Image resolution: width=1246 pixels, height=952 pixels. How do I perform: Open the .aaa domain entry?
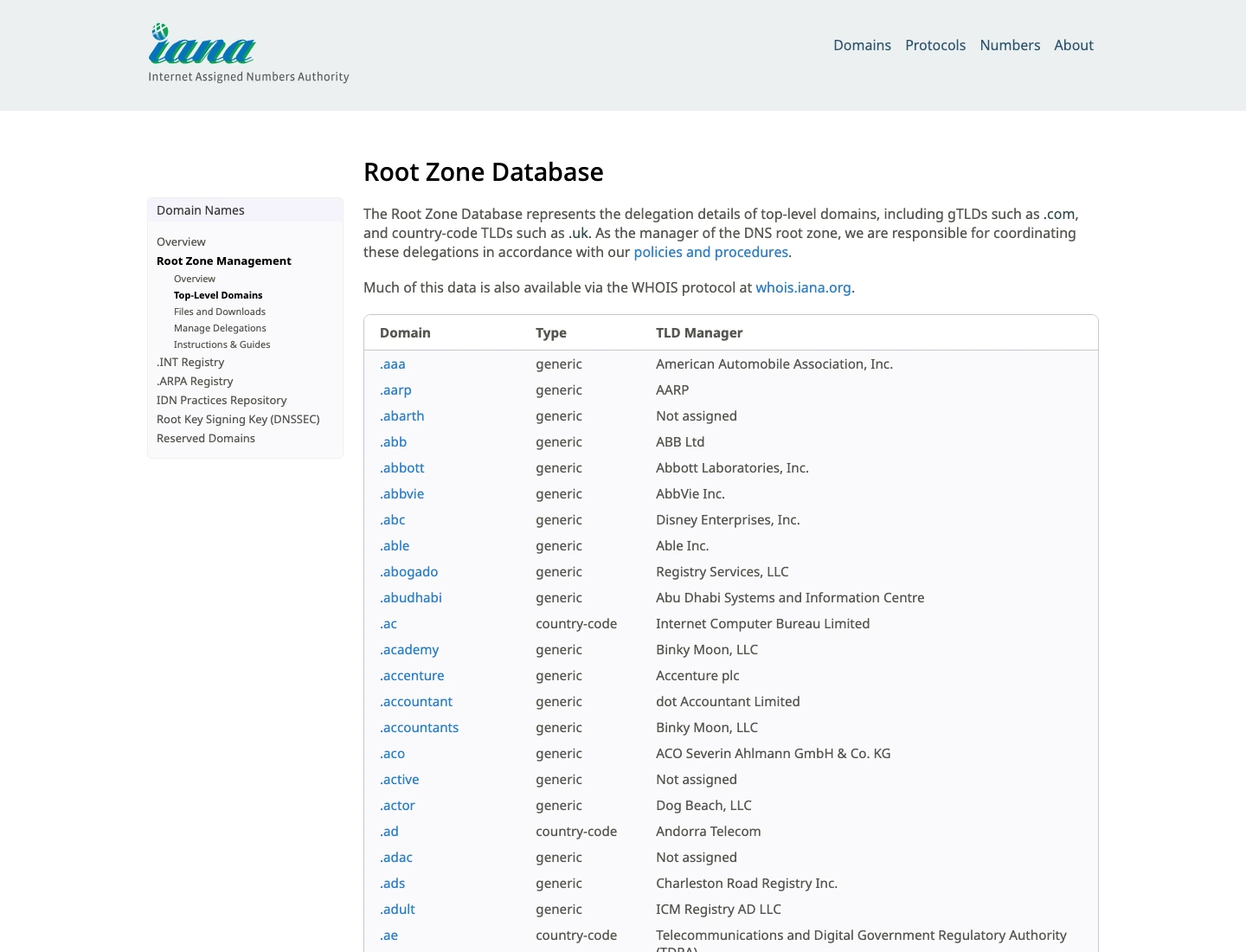pyautogui.click(x=393, y=364)
